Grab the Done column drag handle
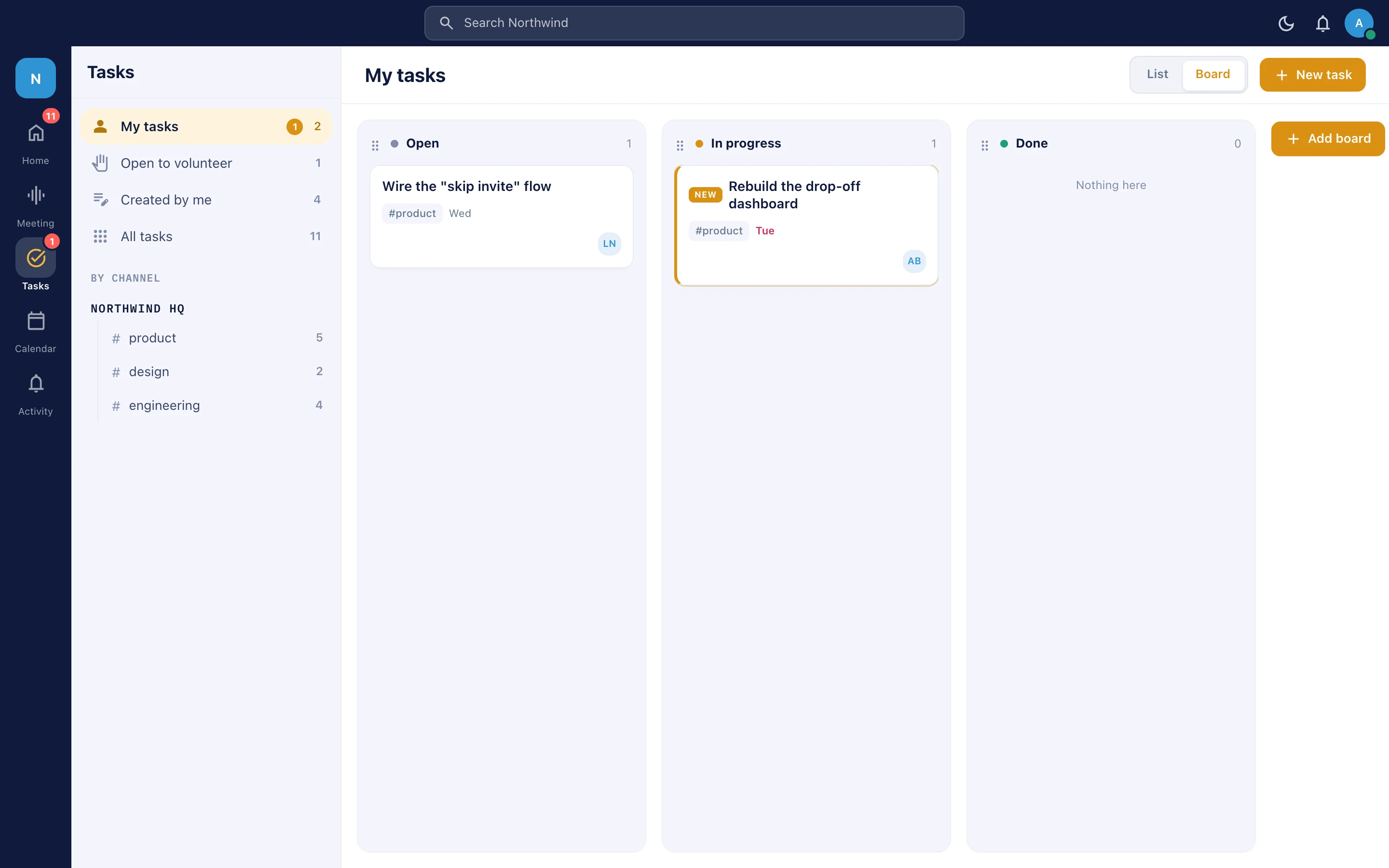Image resolution: width=1389 pixels, height=868 pixels. click(985, 145)
